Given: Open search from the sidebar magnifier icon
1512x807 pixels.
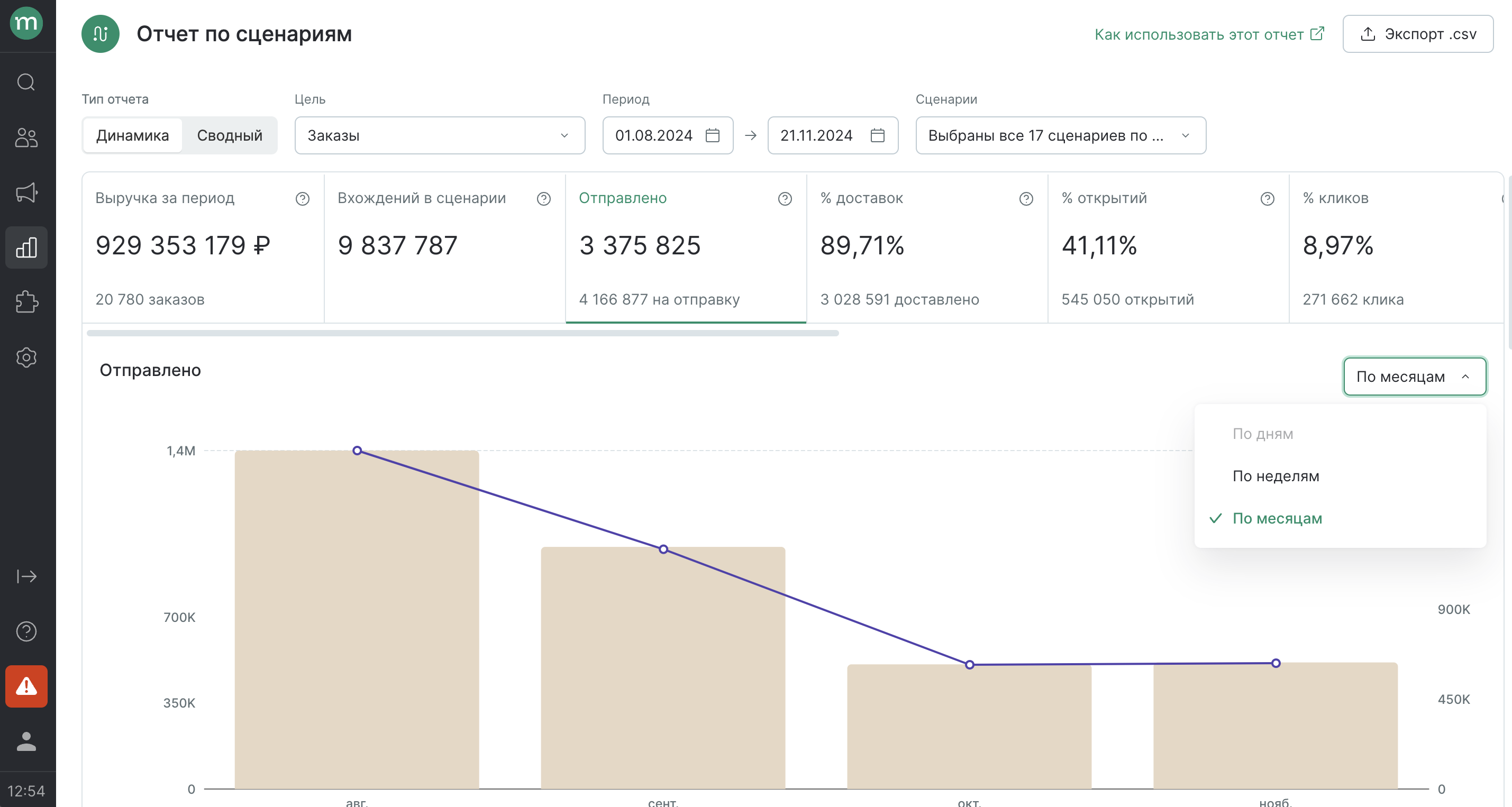Looking at the screenshot, I should click(x=26, y=82).
